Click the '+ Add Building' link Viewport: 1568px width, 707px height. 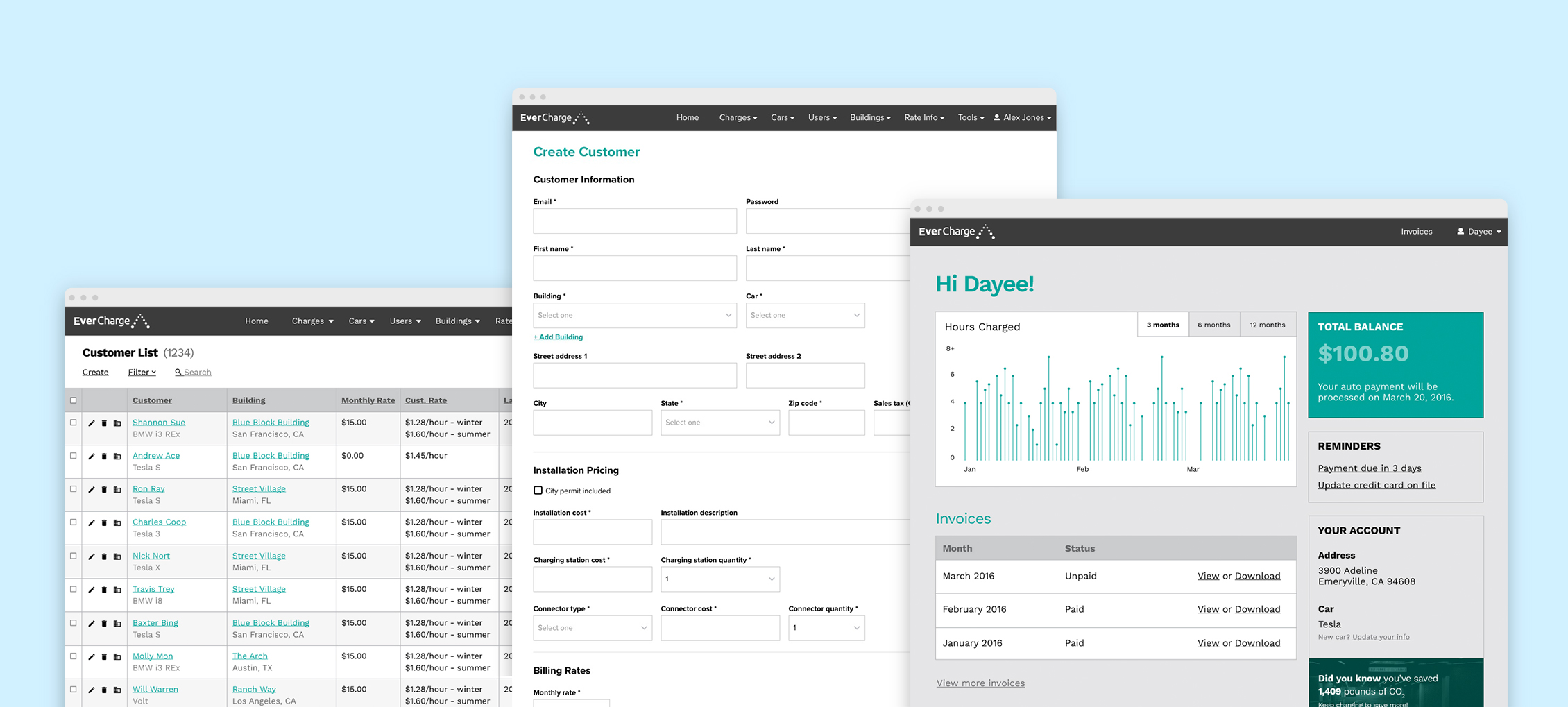[x=558, y=337]
